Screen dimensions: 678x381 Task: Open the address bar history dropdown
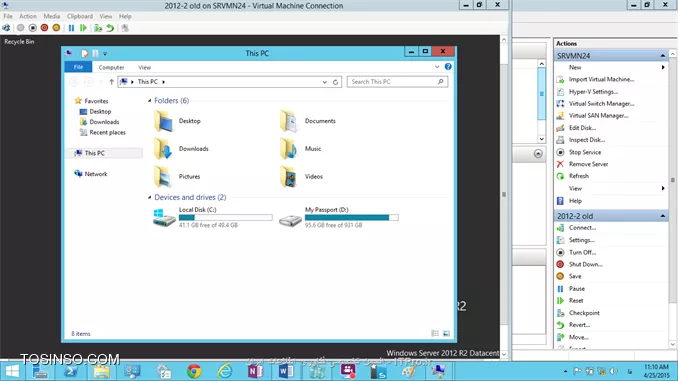point(324,82)
